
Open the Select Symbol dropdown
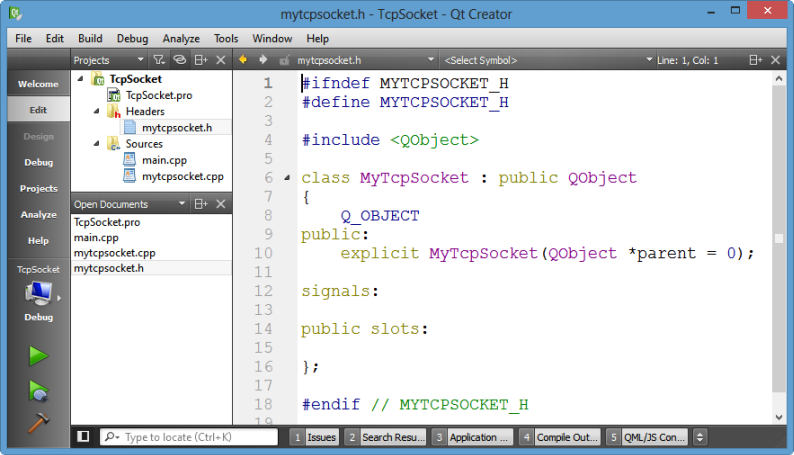click(548, 60)
